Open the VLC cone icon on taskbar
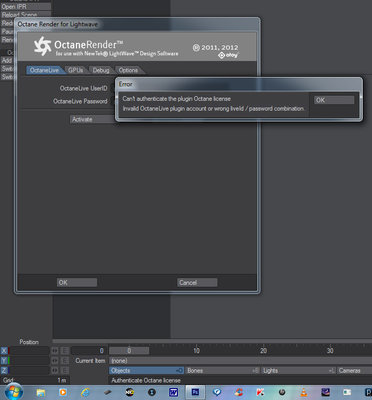 coord(304,392)
